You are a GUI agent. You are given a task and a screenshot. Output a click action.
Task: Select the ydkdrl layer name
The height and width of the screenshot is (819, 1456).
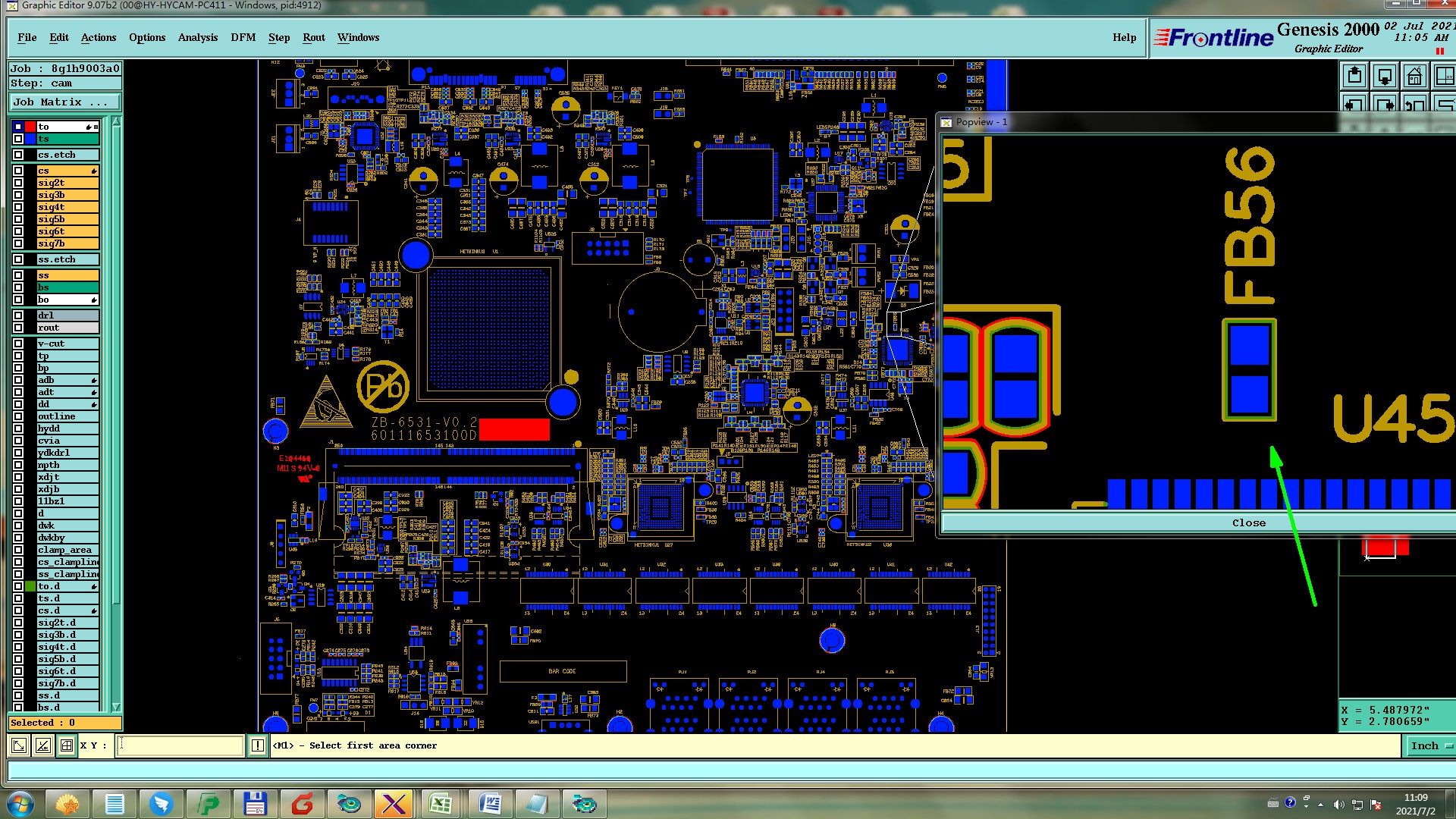[67, 453]
